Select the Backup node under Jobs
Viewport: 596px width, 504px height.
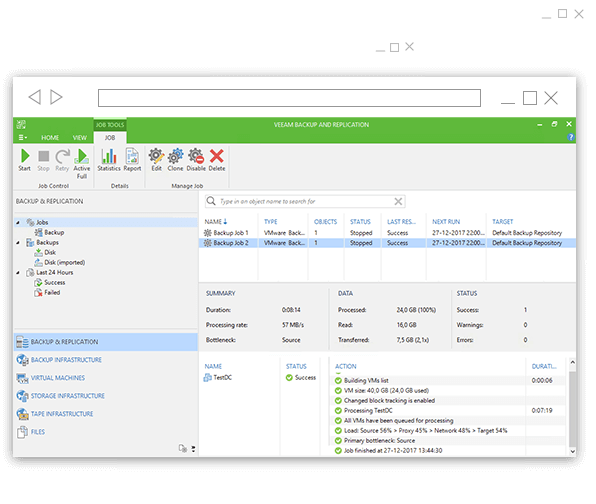click(x=49, y=232)
